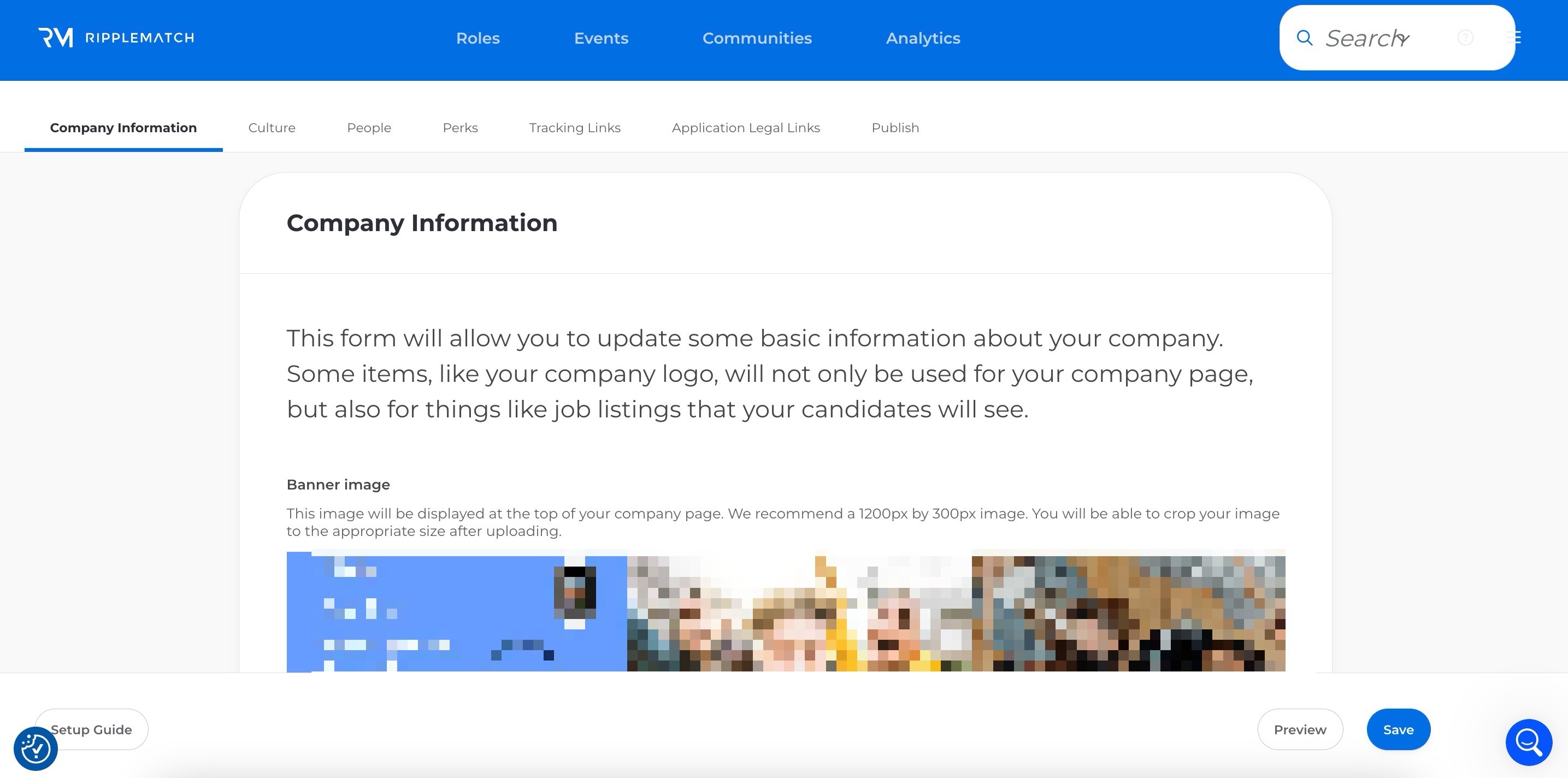Open the round chat search widget
The height and width of the screenshot is (778, 1568).
[x=1529, y=741]
